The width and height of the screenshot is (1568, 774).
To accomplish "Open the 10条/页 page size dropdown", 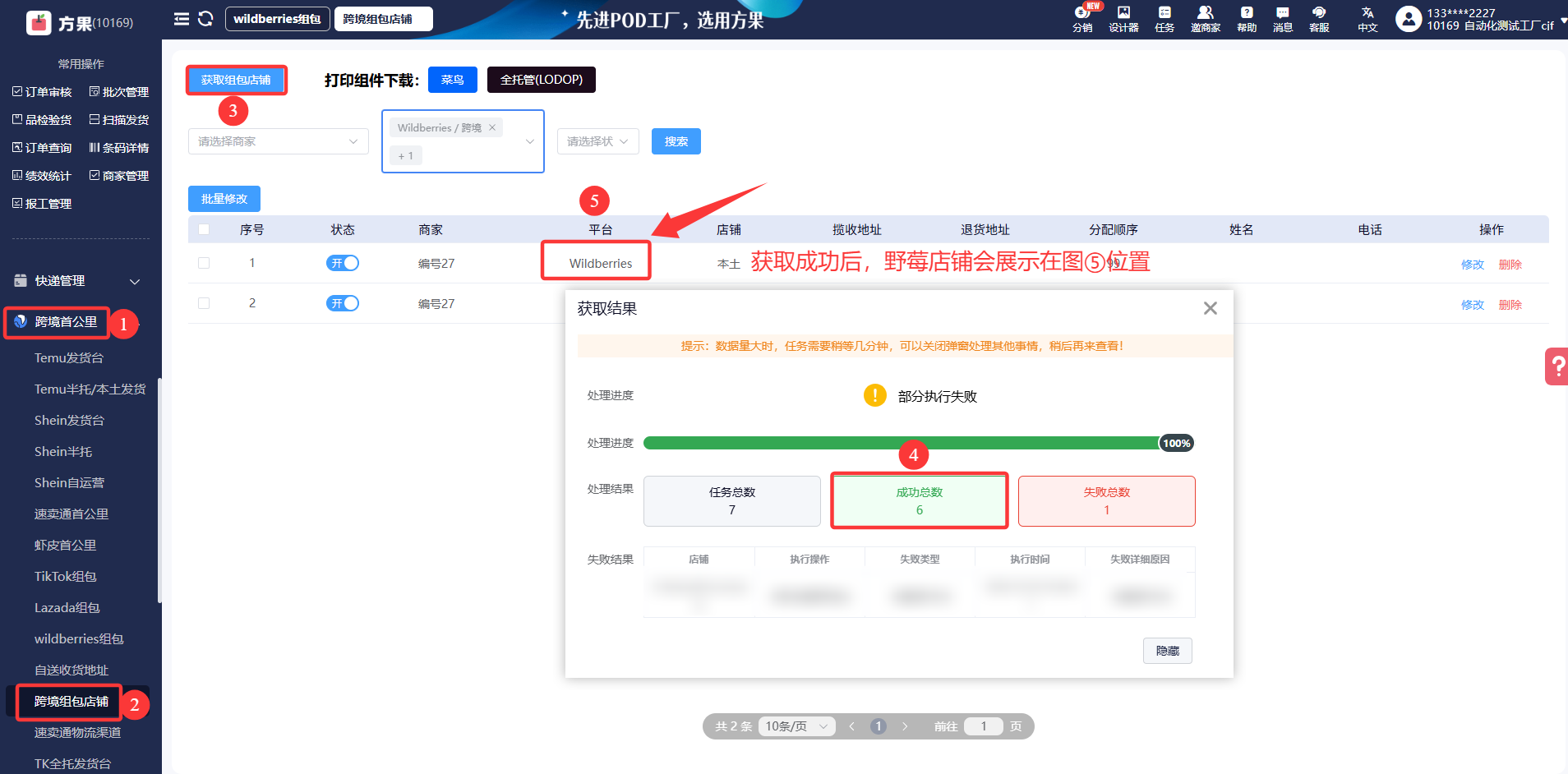I will tap(796, 726).
